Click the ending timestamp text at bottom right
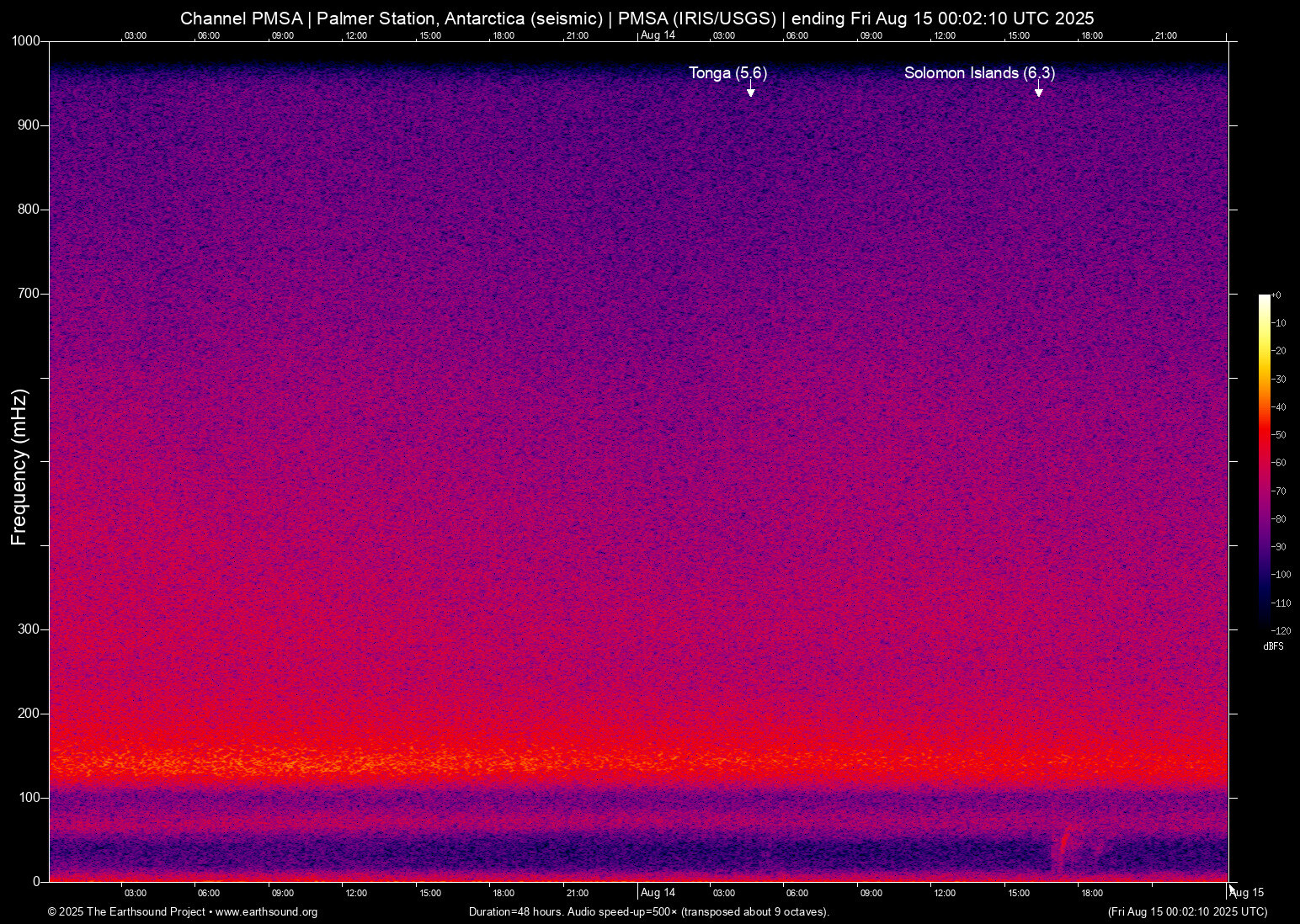 tap(1188, 912)
